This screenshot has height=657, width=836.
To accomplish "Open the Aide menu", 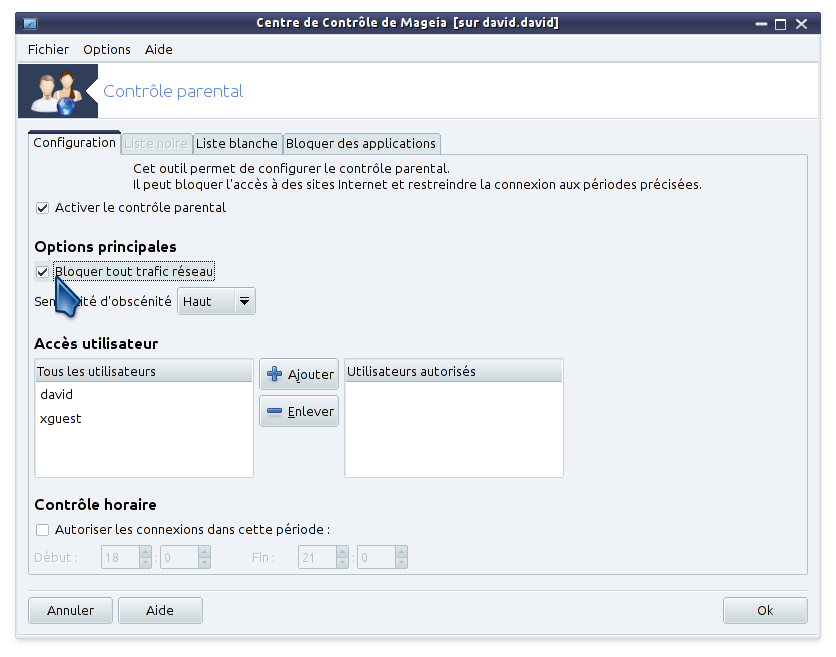I will pyautogui.click(x=158, y=50).
